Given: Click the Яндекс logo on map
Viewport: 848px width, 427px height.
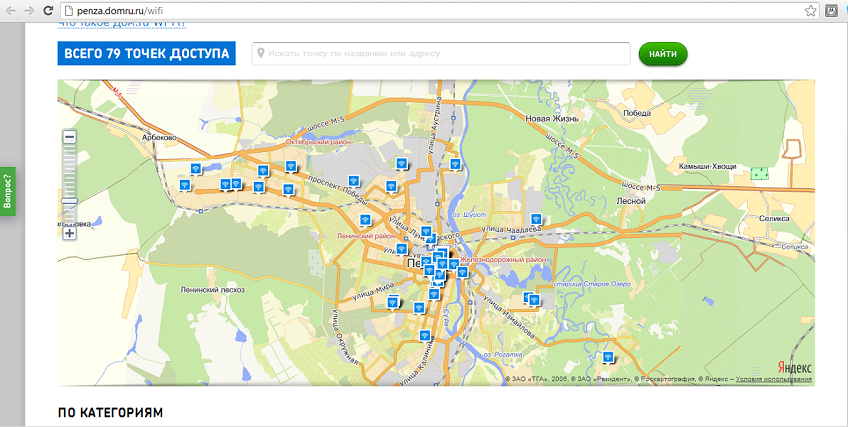Looking at the screenshot, I should [795, 367].
